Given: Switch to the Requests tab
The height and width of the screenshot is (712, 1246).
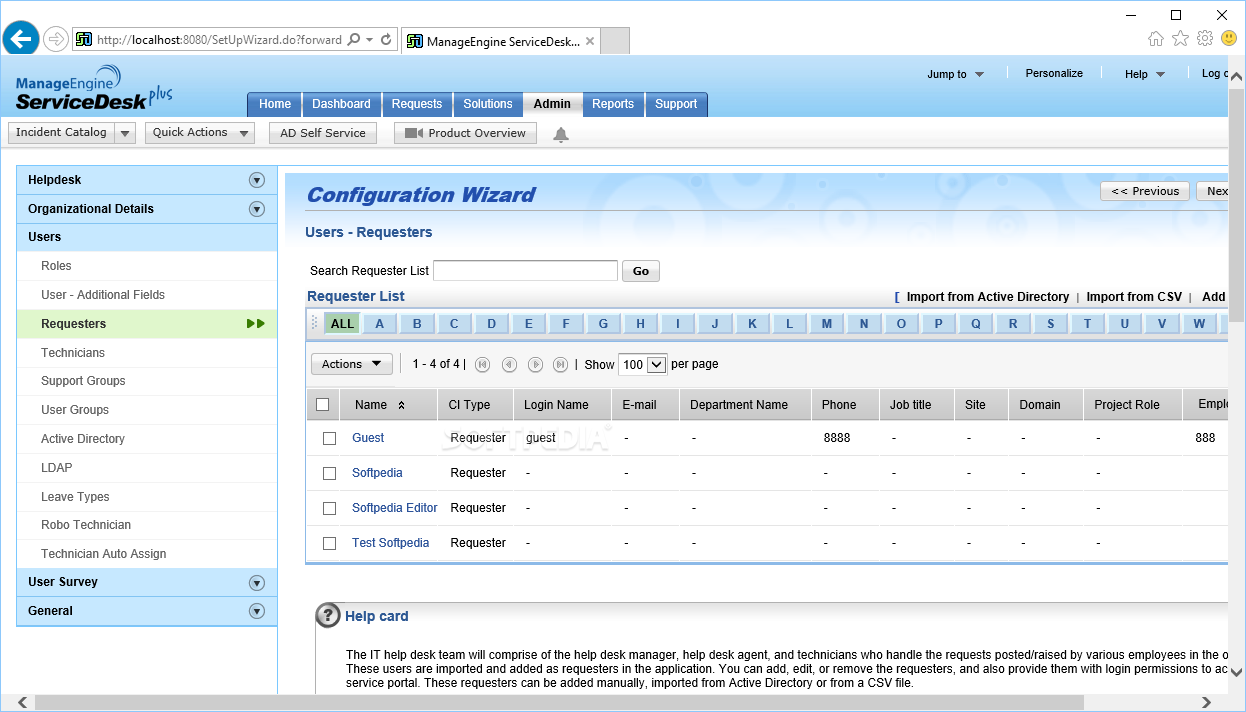Looking at the screenshot, I should (417, 104).
